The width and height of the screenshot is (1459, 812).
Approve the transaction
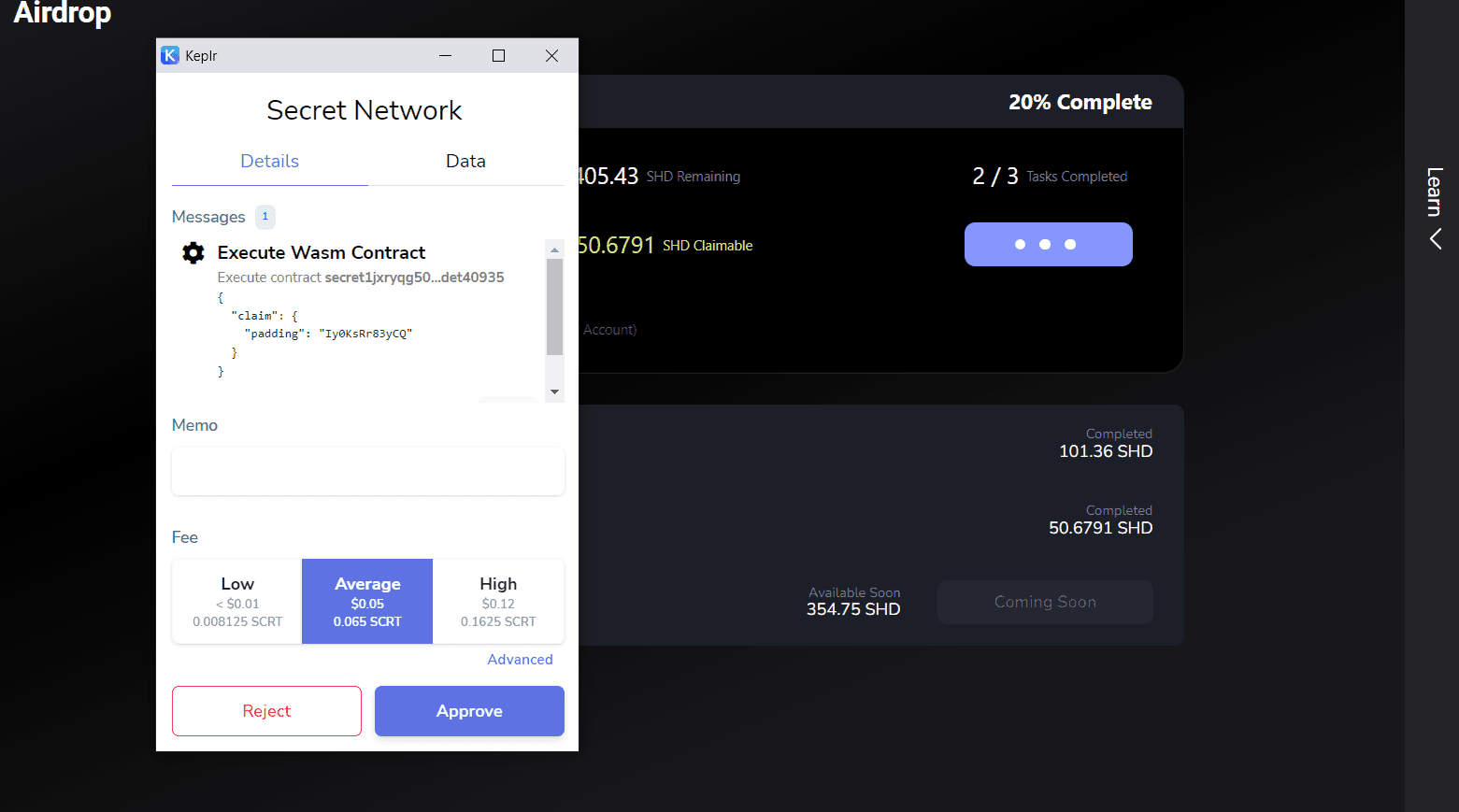[469, 711]
